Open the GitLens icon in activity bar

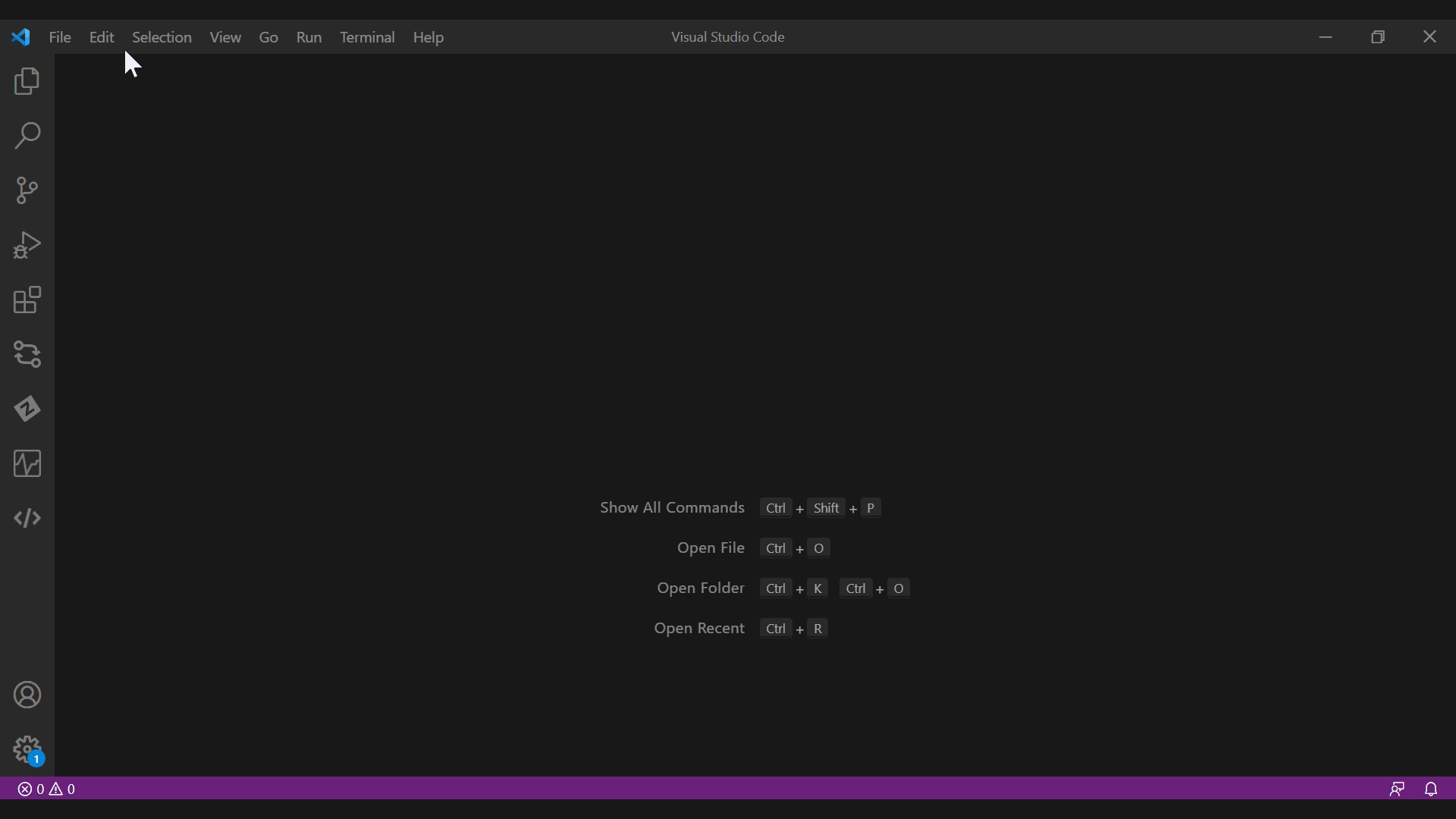pyautogui.click(x=27, y=409)
